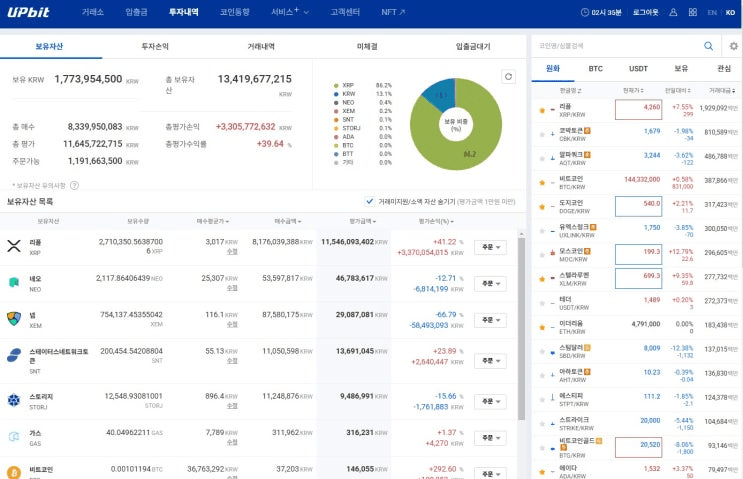
Task: Open the NFT external link
Action: coord(393,12)
